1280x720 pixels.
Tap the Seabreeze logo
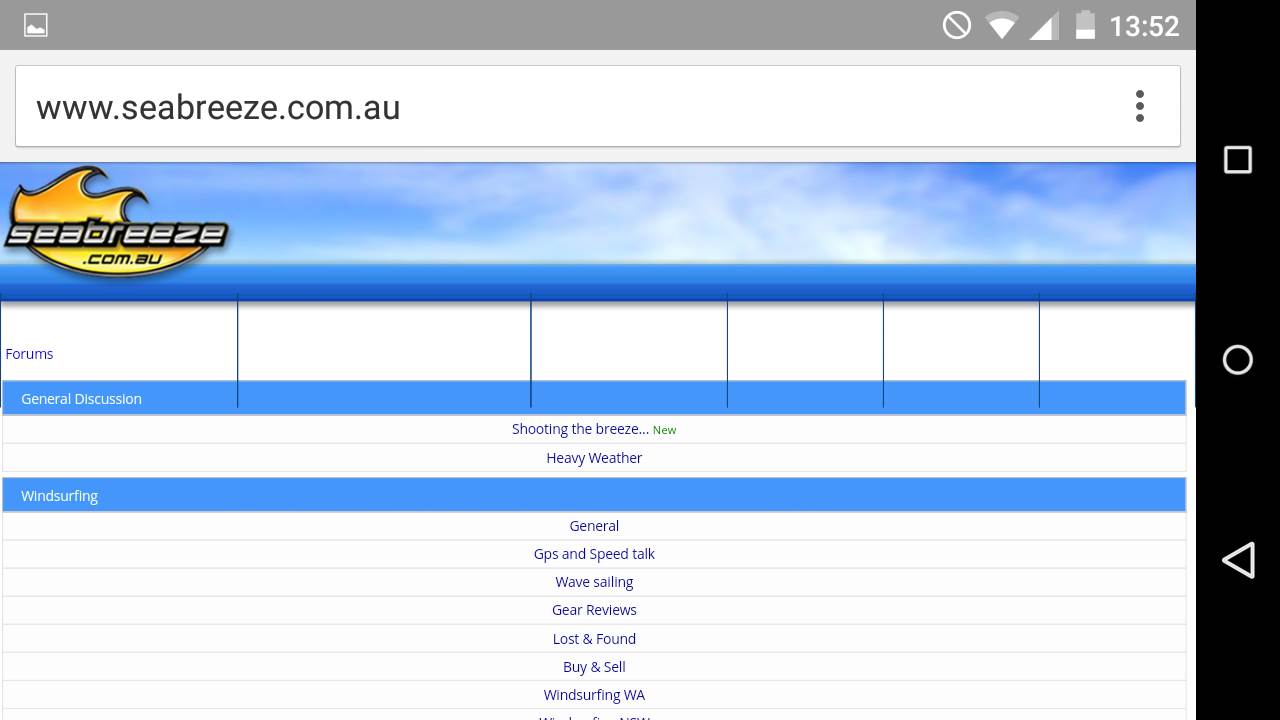point(116,224)
